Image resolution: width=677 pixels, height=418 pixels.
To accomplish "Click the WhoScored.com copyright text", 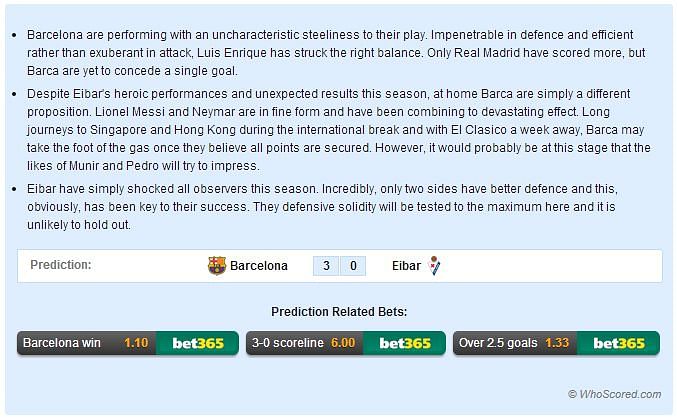I will (x=614, y=394).
